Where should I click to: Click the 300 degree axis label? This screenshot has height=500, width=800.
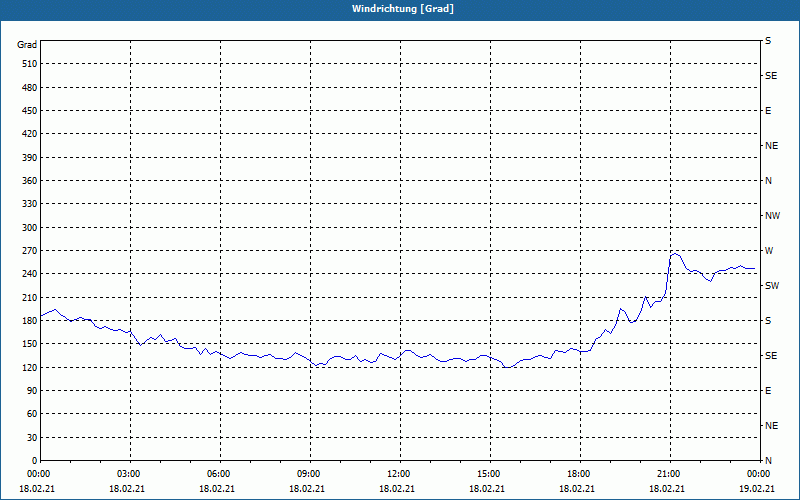point(30,228)
